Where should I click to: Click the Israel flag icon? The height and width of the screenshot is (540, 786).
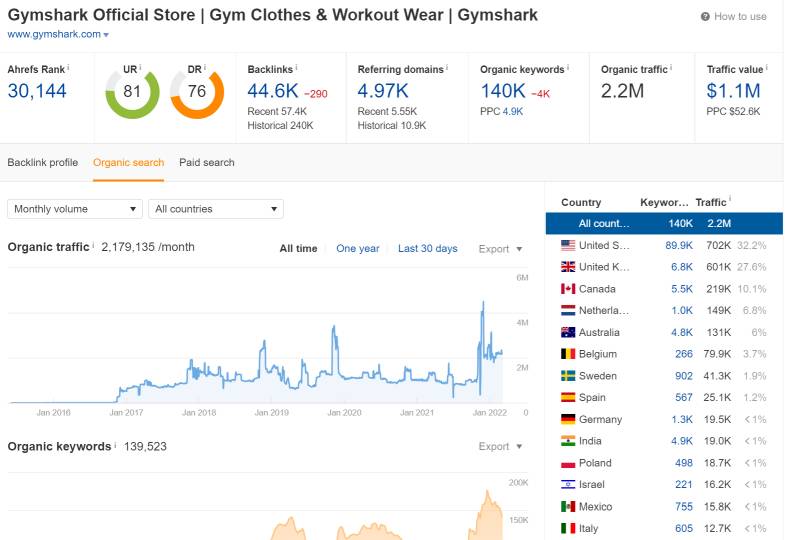point(568,484)
